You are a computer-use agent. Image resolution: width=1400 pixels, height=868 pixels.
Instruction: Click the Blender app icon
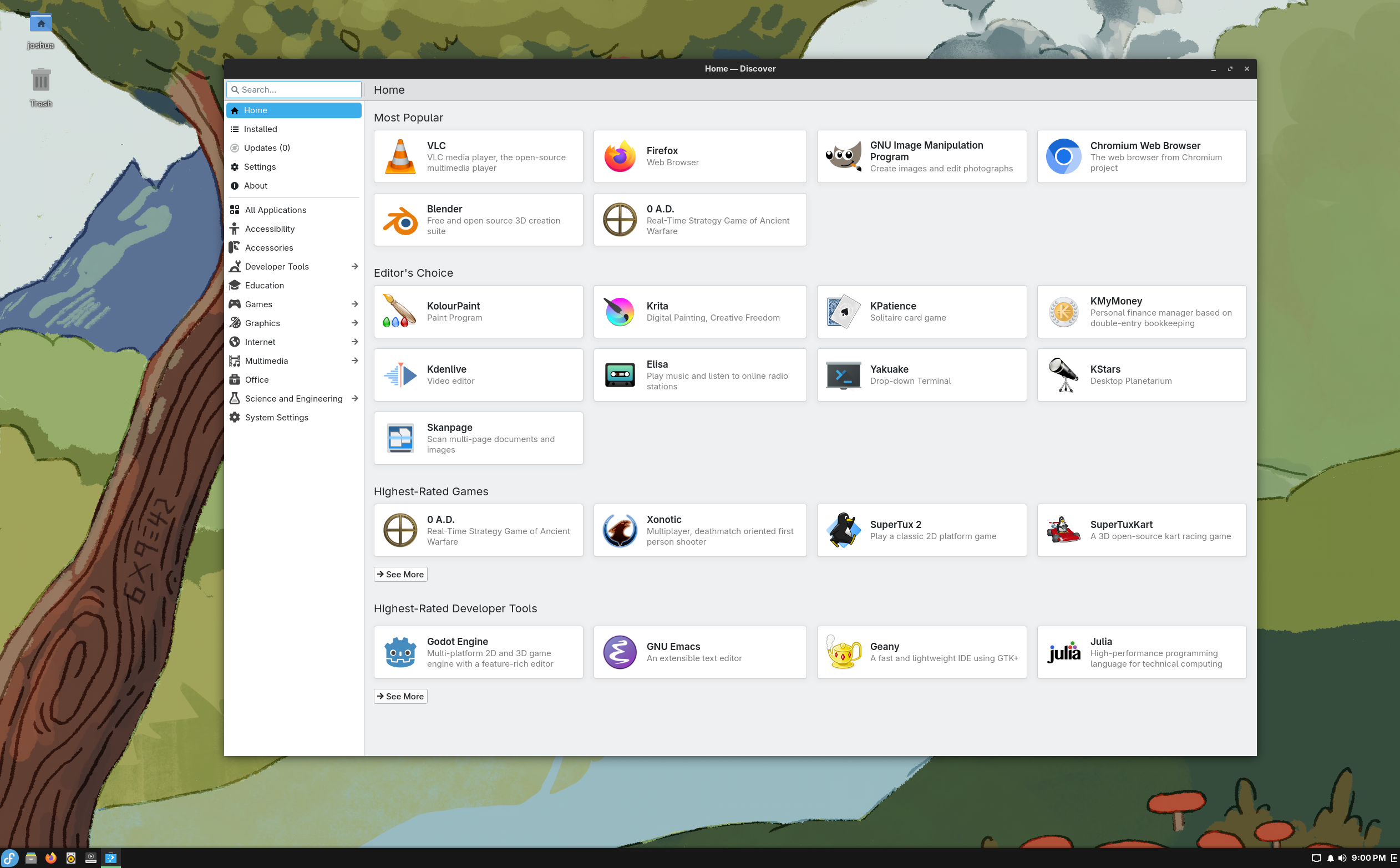pyautogui.click(x=400, y=220)
